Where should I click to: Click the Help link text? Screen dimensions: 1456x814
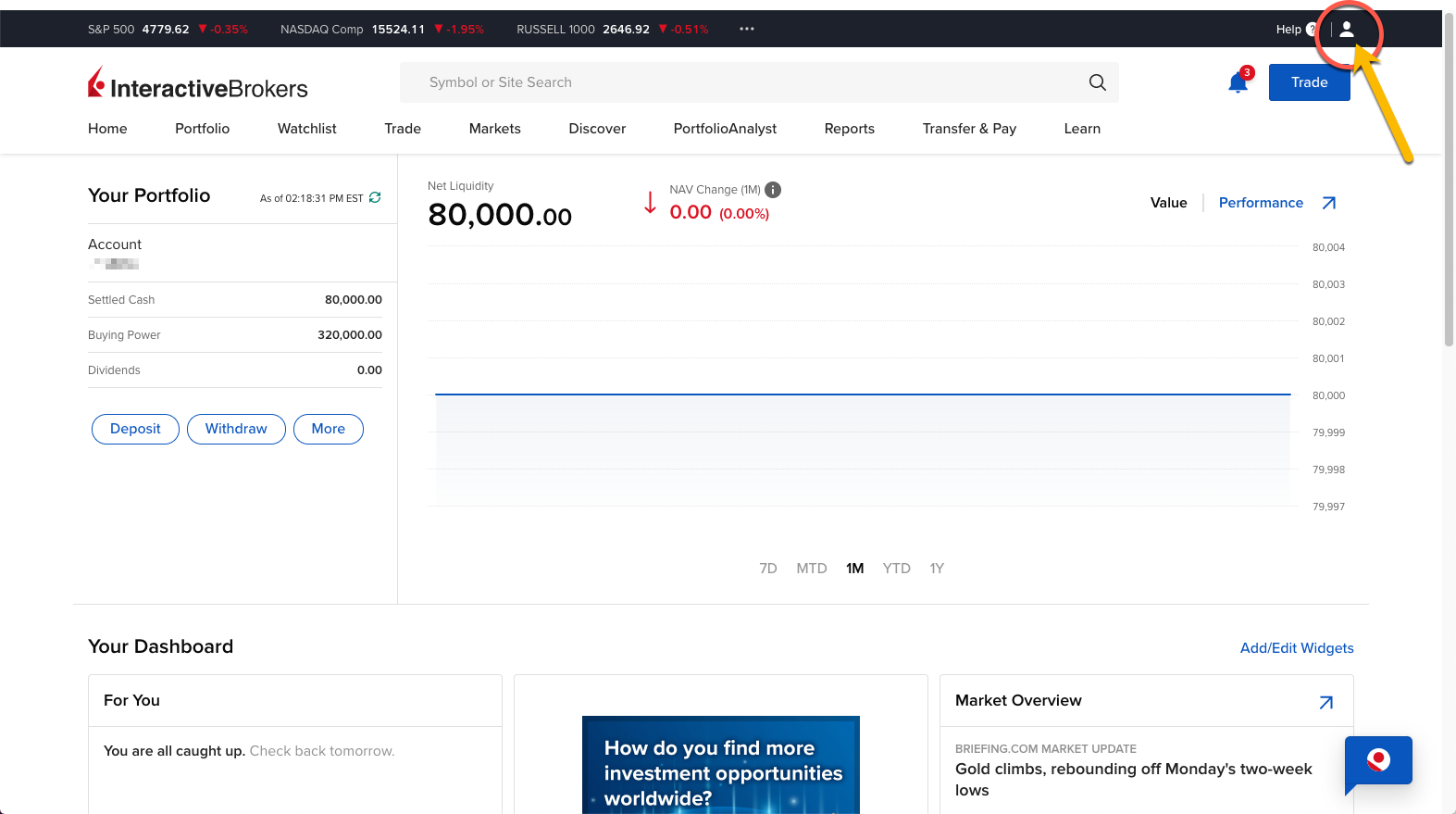(x=1288, y=30)
